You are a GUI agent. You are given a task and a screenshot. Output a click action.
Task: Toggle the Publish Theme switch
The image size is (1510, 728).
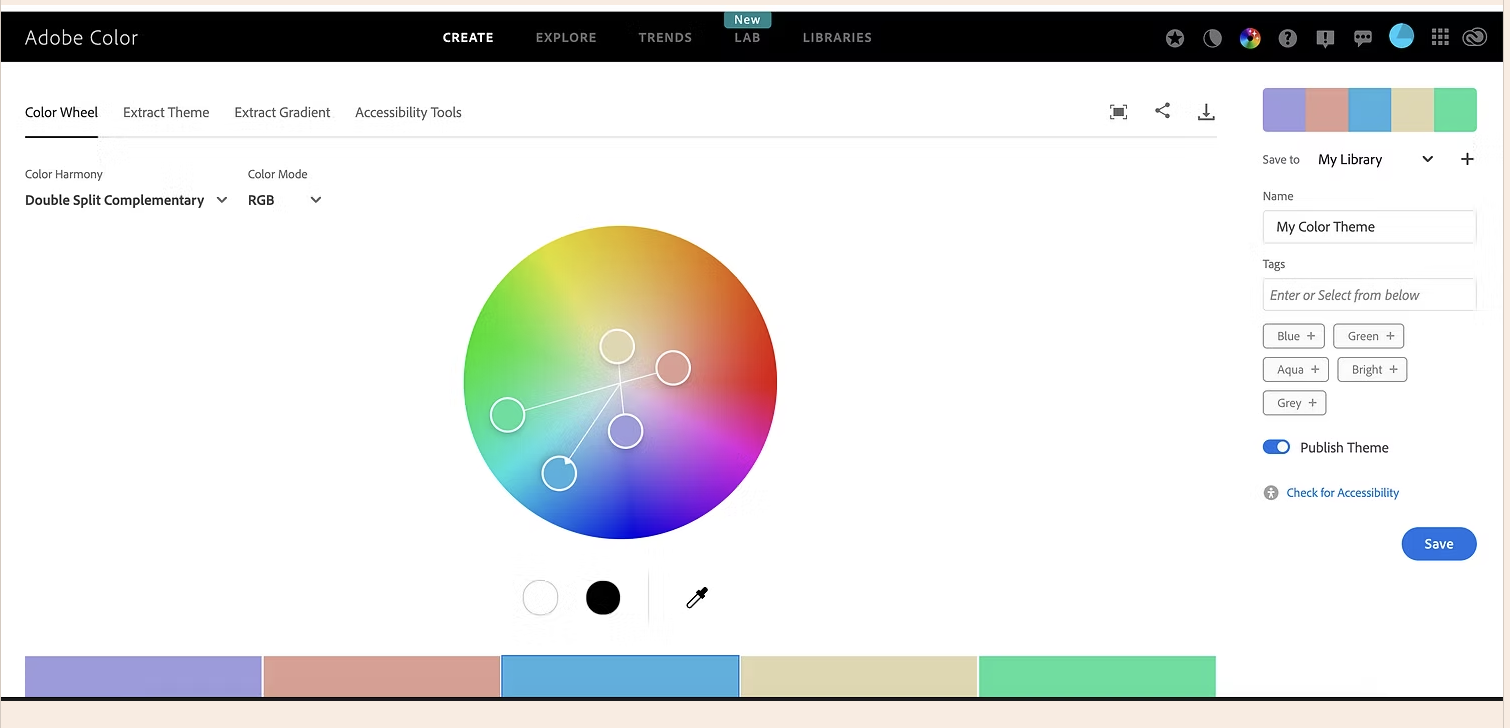click(1276, 447)
